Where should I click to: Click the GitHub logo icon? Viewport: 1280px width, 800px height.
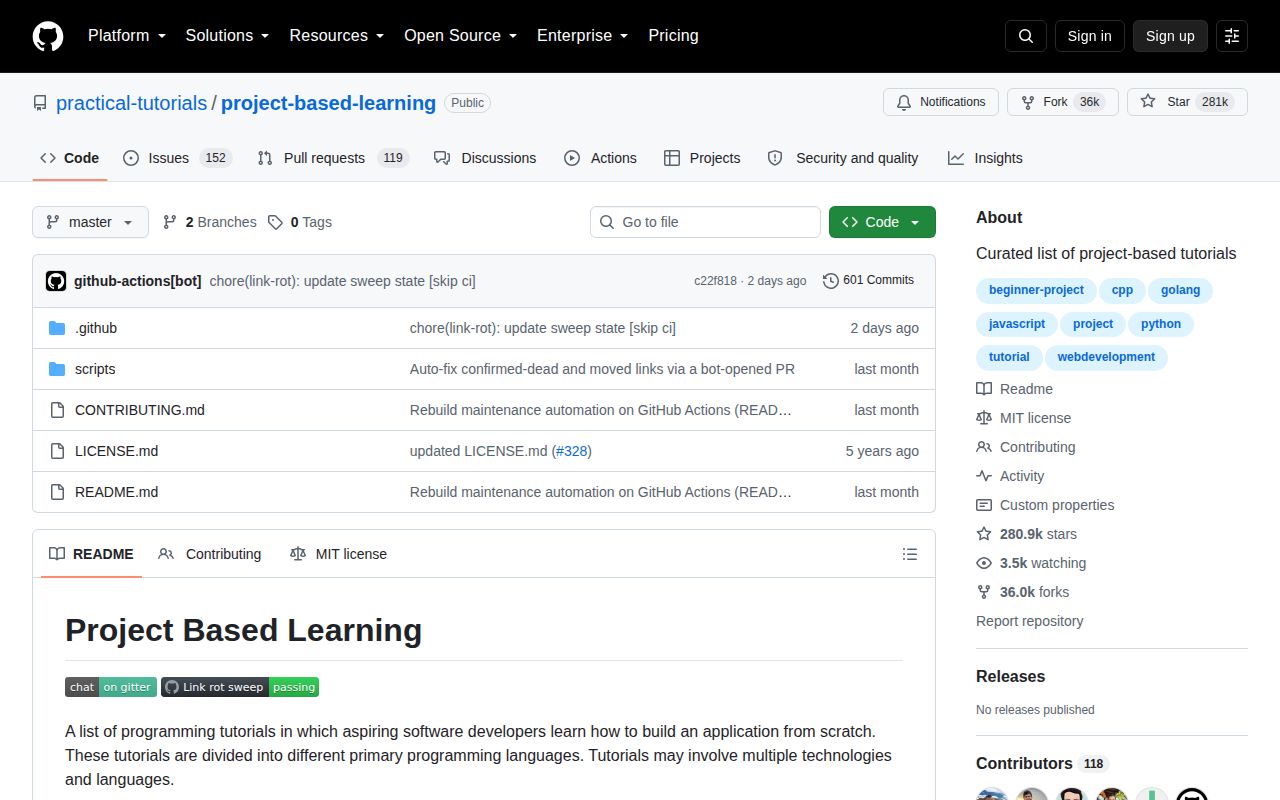[48, 36]
